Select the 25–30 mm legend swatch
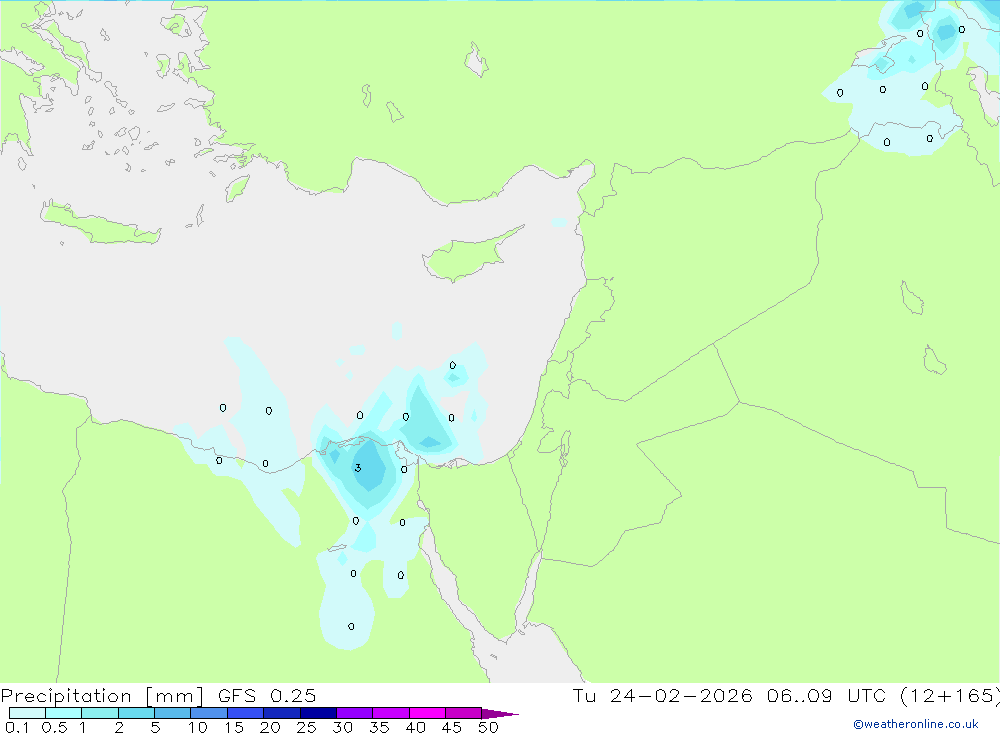The width and height of the screenshot is (1000, 733). 318,713
